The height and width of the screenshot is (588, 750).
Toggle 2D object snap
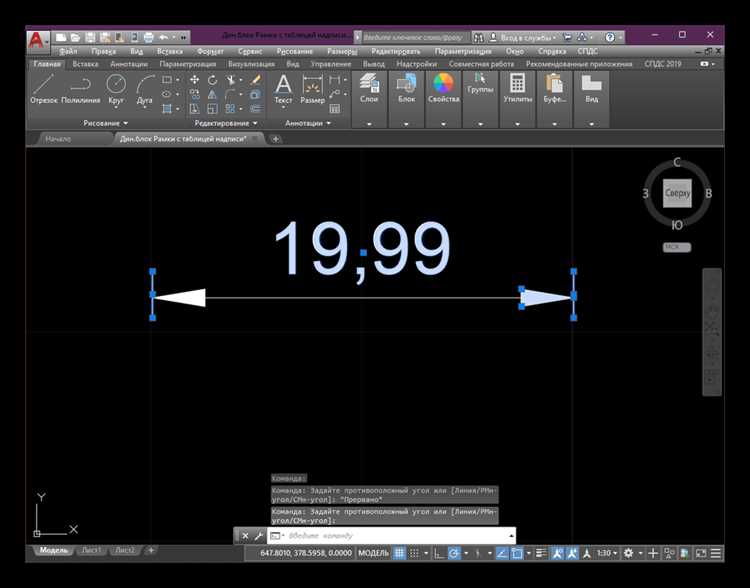(x=517, y=553)
